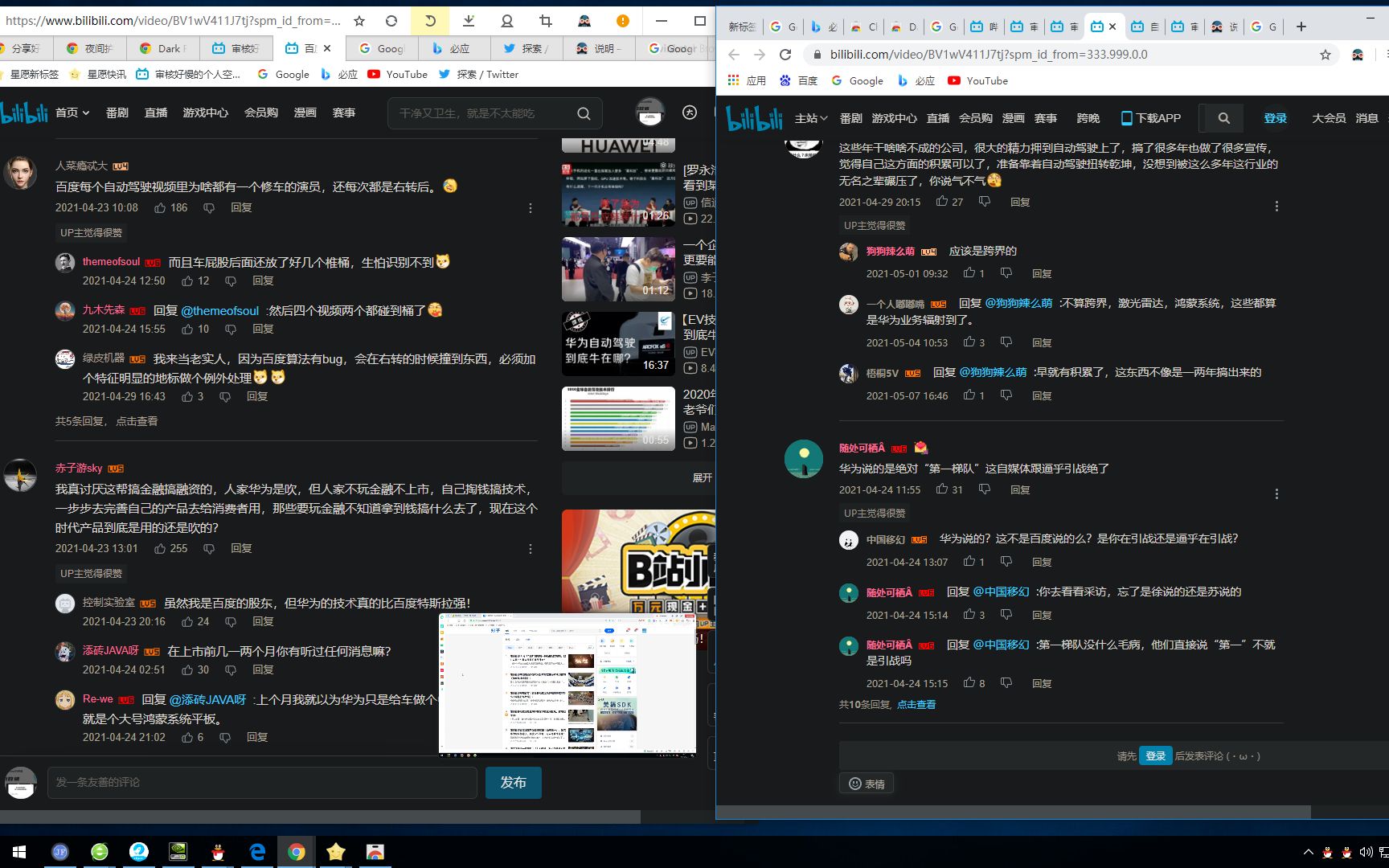Image resolution: width=1389 pixels, height=868 pixels.
Task: Bookmark page with star in left window
Action: (x=359, y=21)
